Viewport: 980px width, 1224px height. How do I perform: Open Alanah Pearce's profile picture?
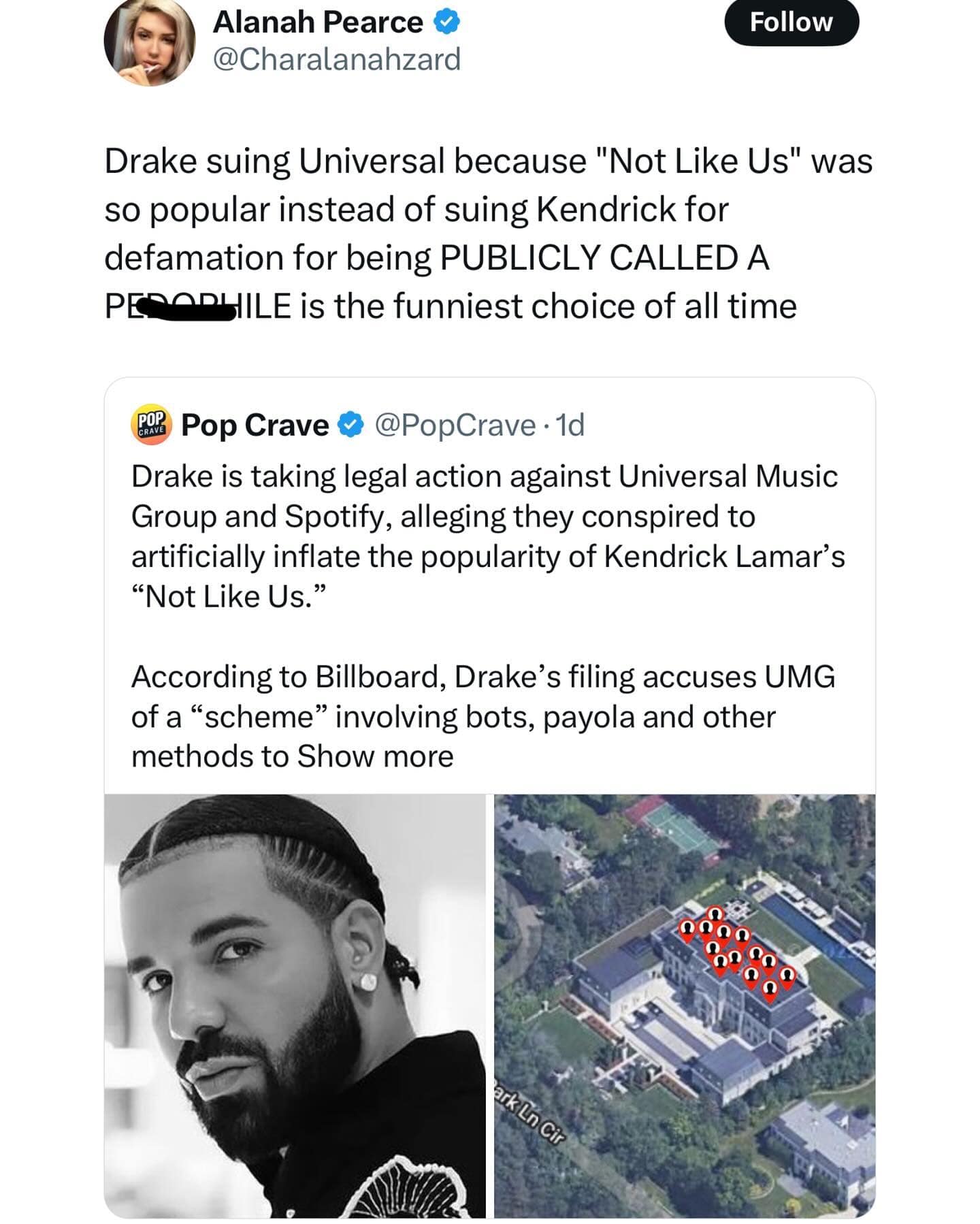(149, 42)
